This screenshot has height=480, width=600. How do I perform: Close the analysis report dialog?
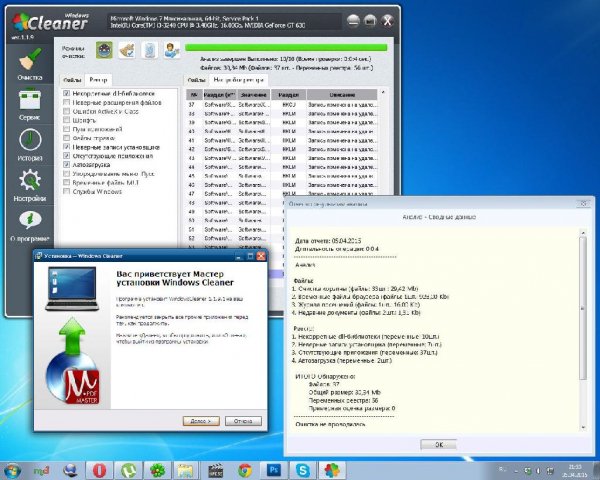click(584, 204)
